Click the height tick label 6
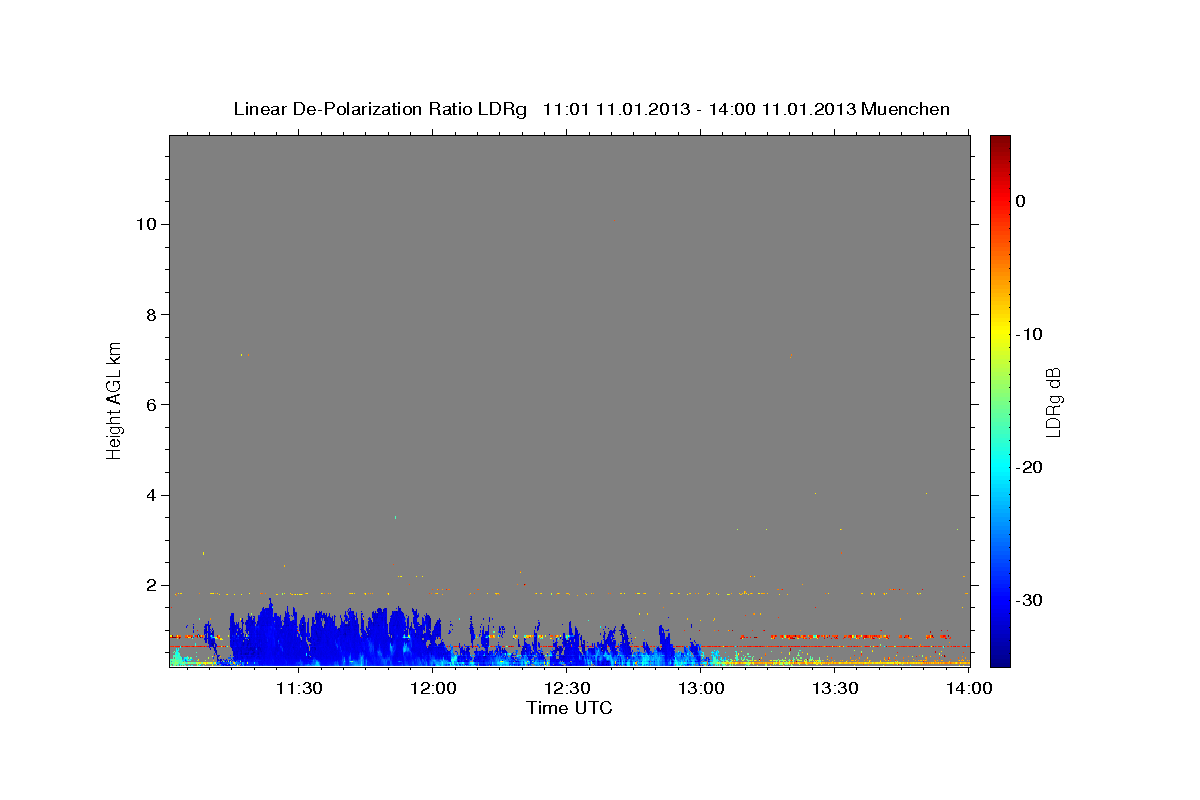This screenshot has width=1200, height=800. [x=151, y=405]
